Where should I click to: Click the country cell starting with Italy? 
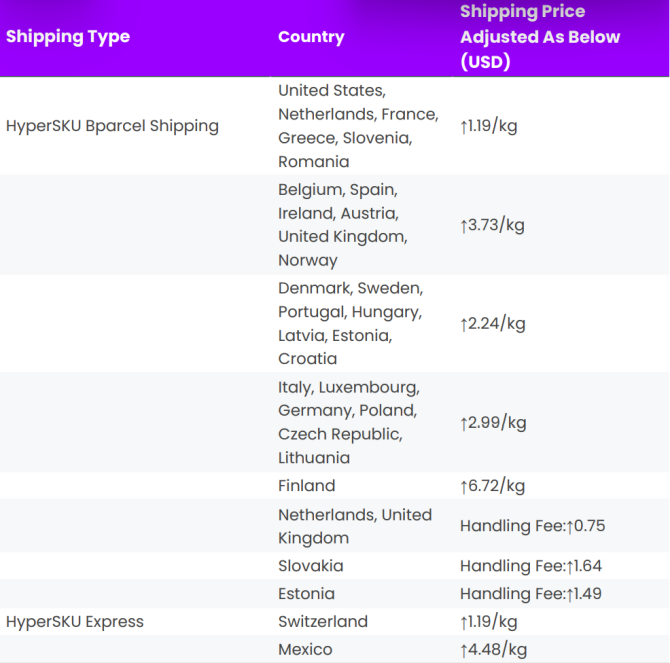348,422
